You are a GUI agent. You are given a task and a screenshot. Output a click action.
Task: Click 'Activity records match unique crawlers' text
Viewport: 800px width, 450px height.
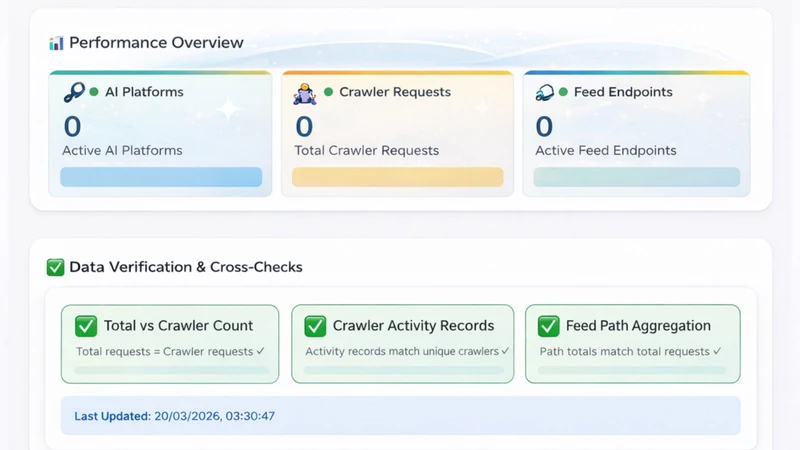point(402,352)
